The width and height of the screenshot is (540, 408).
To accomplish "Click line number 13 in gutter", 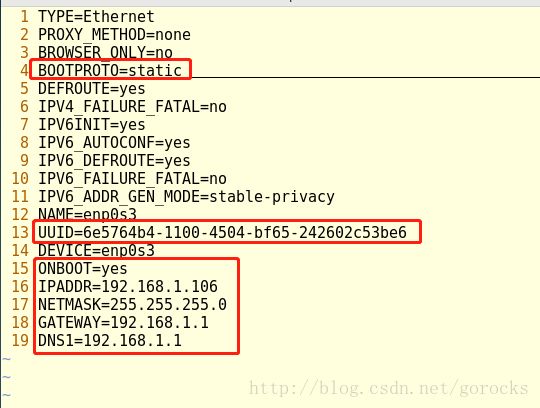I will point(20,232).
